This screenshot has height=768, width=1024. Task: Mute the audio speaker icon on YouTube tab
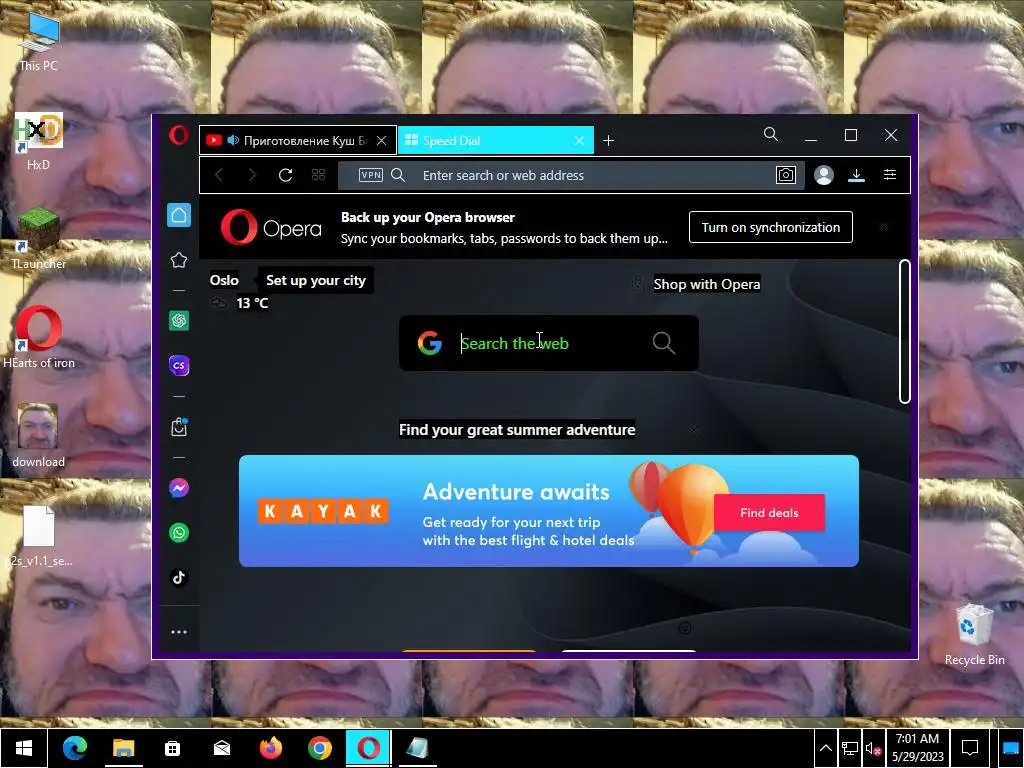(x=233, y=140)
